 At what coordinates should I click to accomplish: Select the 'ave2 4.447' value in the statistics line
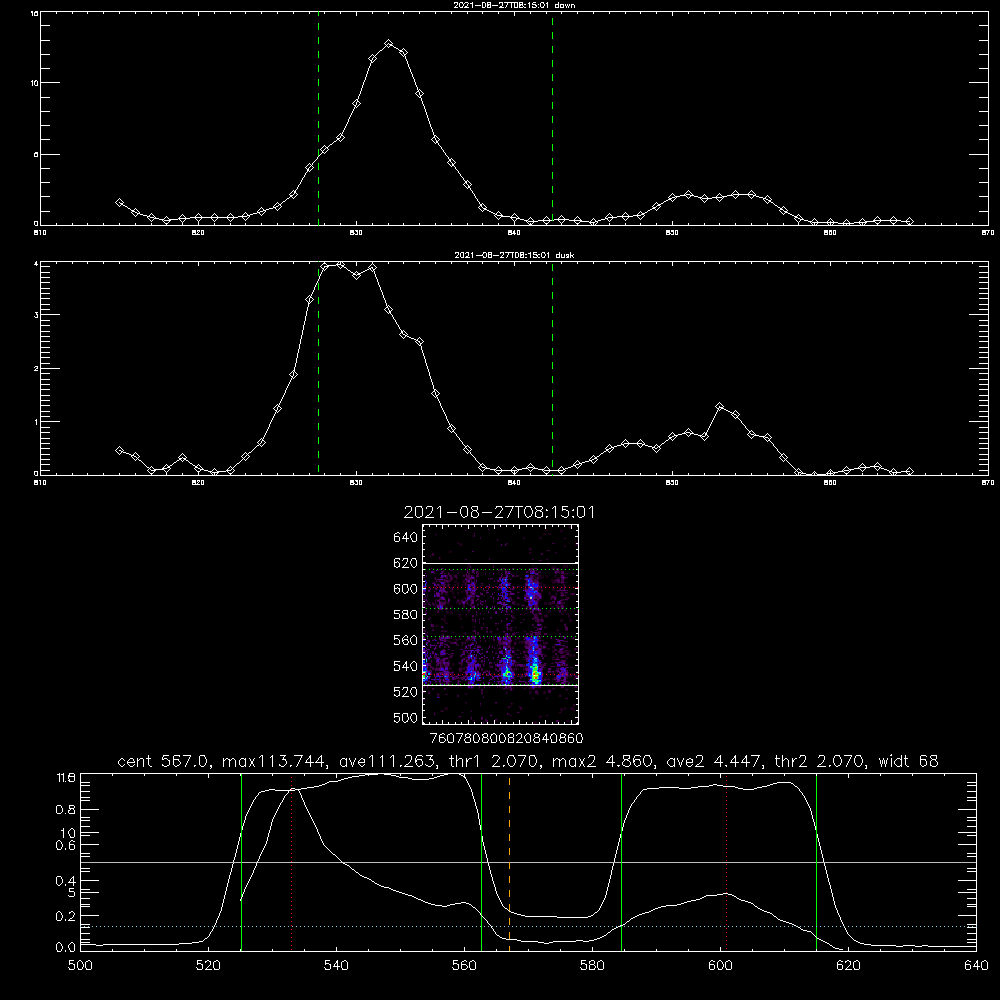[x=713, y=761]
